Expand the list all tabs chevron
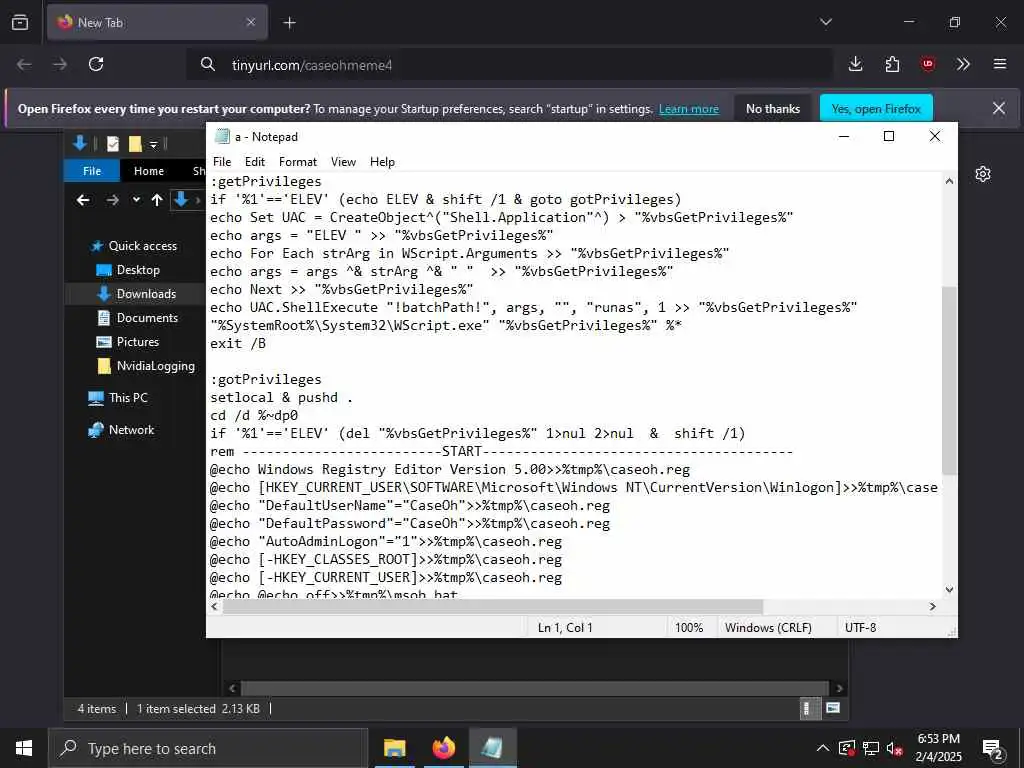 point(825,22)
